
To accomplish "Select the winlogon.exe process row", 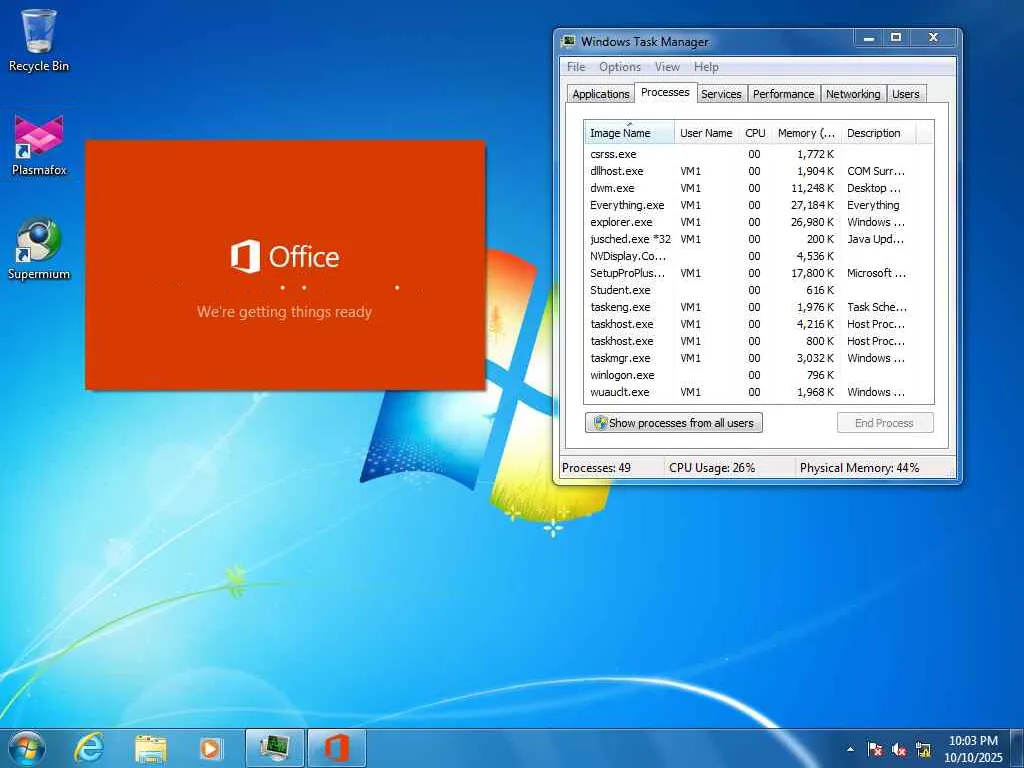I will [759, 375].
